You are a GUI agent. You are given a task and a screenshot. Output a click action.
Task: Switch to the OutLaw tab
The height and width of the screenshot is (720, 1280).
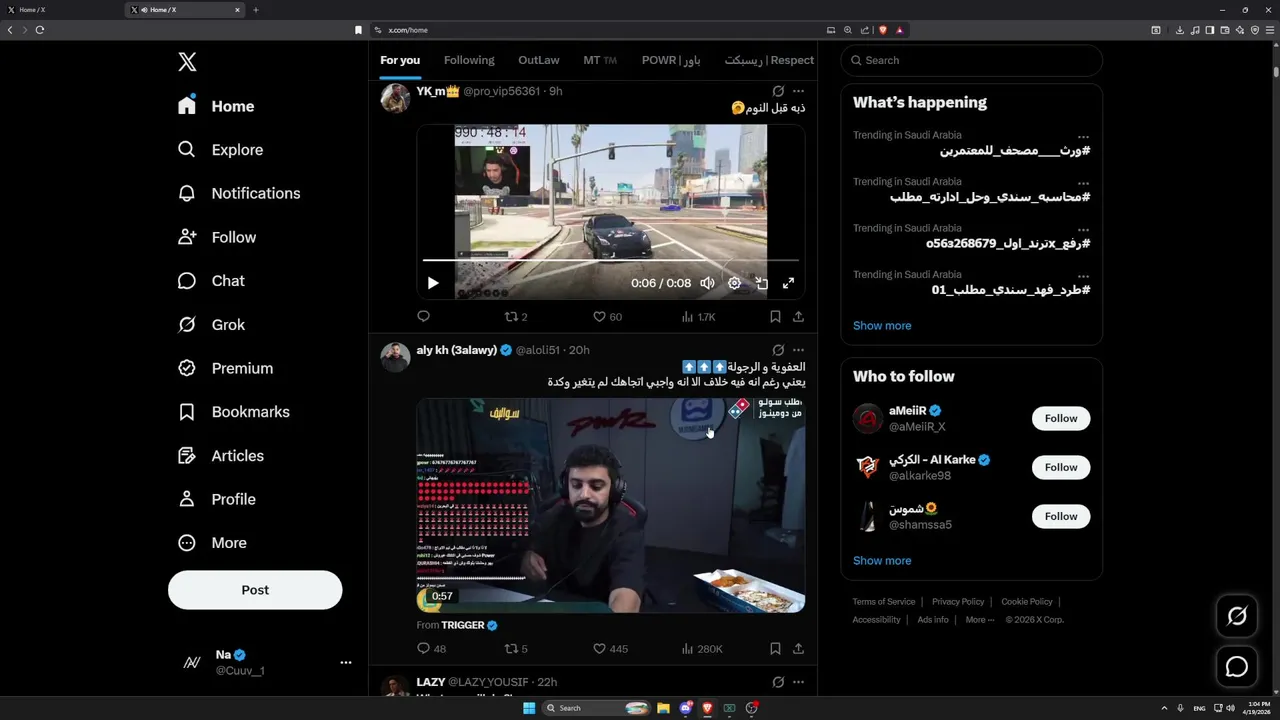(539, 60)
